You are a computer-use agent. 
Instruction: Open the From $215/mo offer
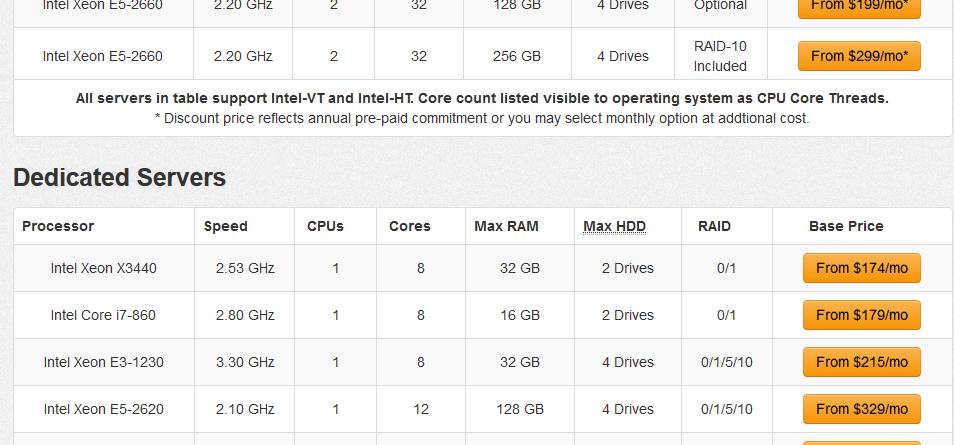(862, 362)
